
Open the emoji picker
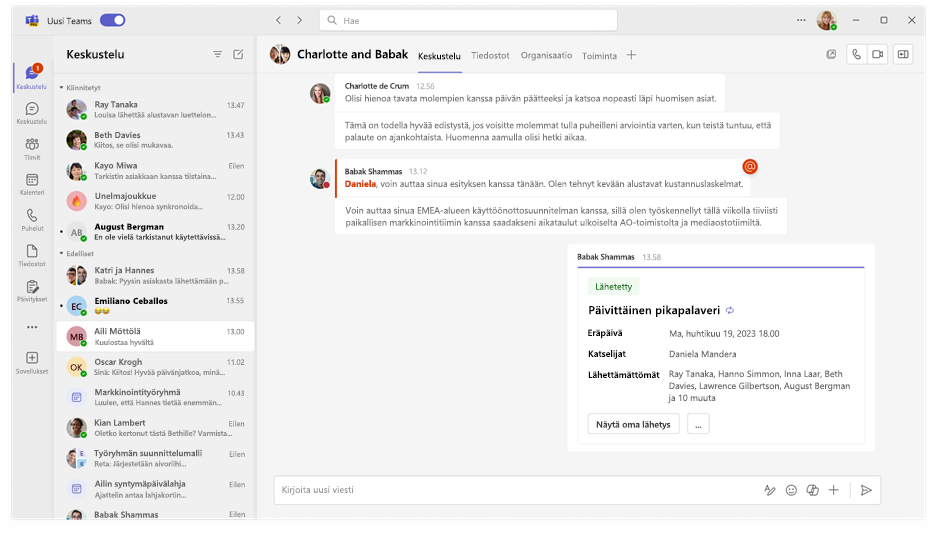[x=791, y=490]
